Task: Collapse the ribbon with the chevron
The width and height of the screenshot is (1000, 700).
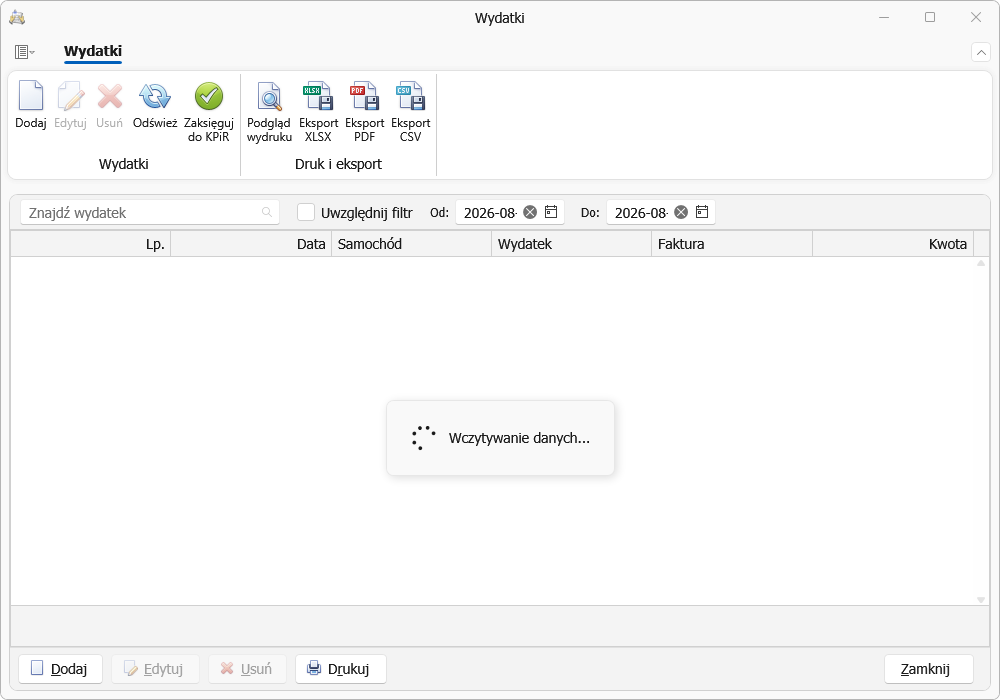Action: point(981,52)
